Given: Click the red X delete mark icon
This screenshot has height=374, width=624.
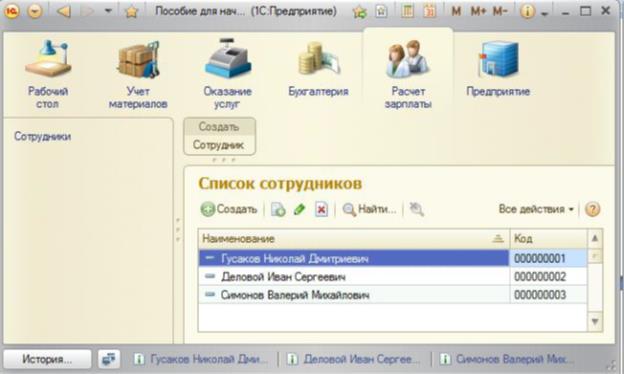Looking at the screenshot, I should [x=321, y=209].
